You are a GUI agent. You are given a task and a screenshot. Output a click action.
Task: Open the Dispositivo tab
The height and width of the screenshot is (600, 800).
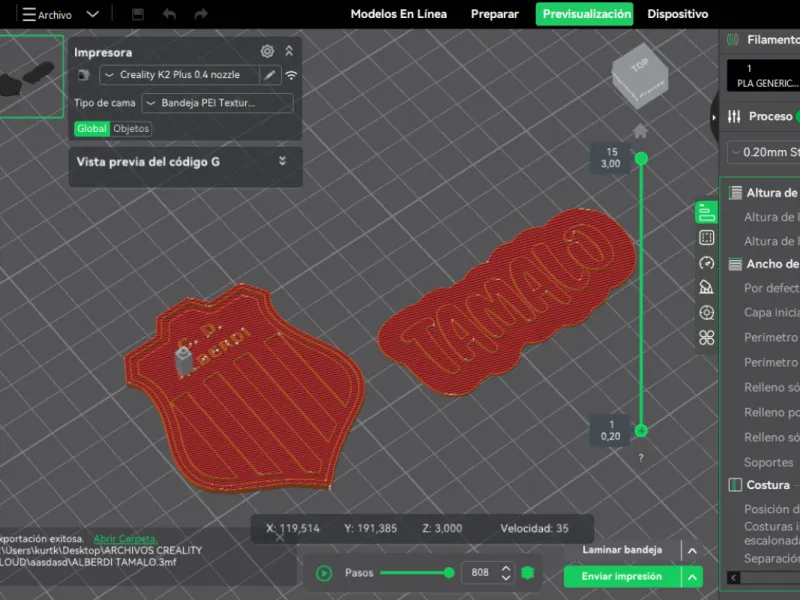point(678,14)
